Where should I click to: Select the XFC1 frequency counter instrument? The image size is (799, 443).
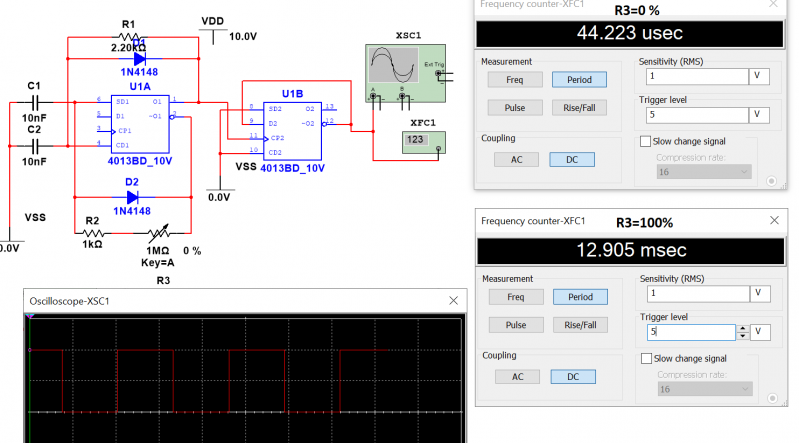[x=422, y=143]
